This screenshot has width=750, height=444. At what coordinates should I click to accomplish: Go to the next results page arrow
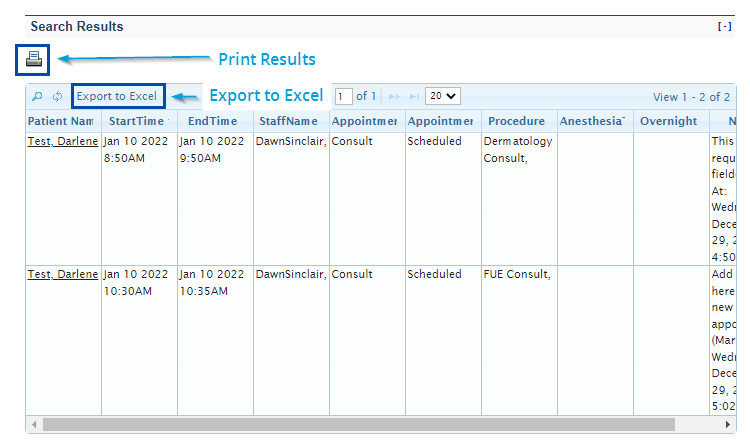pyautogui.click(x=393, y=97)
